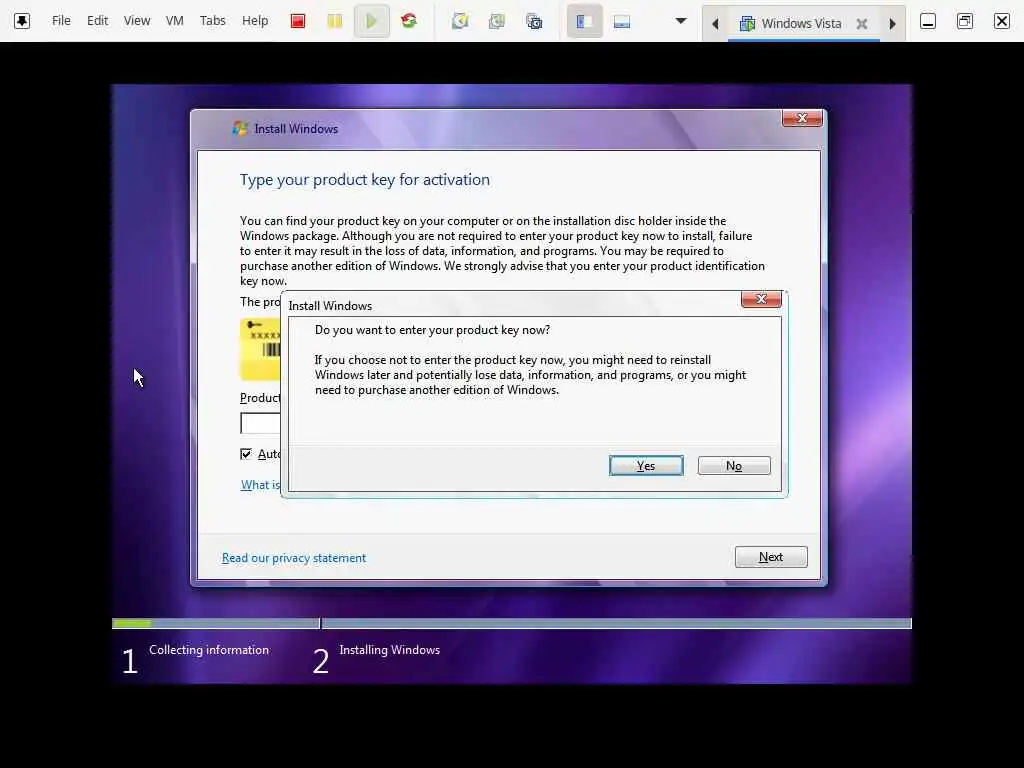Minimize the VMware window
The height and width of the screenshot is (768, 1024).
[x=927, y=22]
